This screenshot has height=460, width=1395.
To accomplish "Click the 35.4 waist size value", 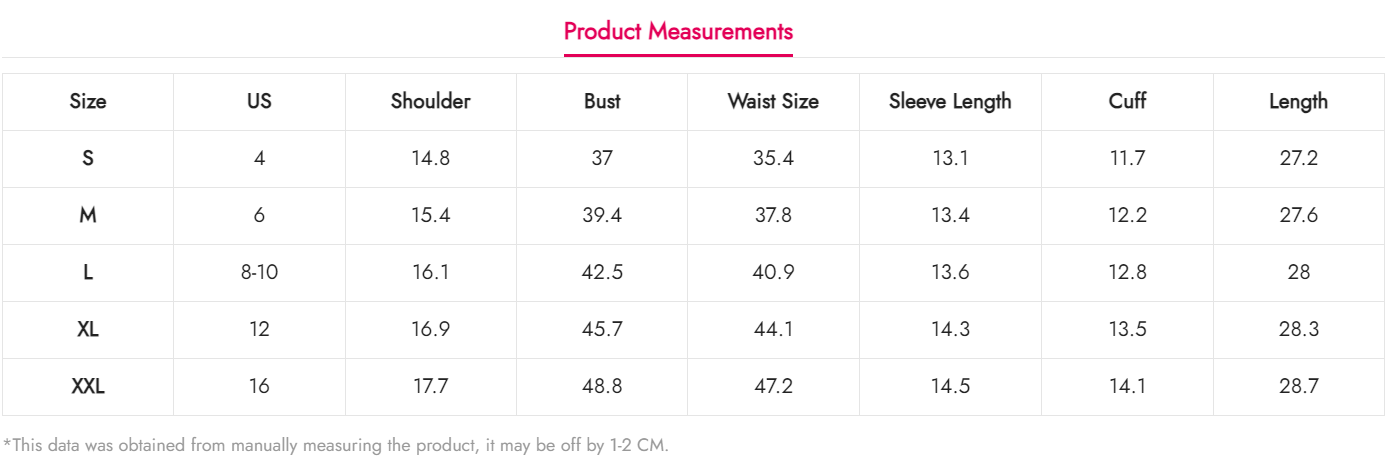I will pyautogui.click(x=773, y=158).
